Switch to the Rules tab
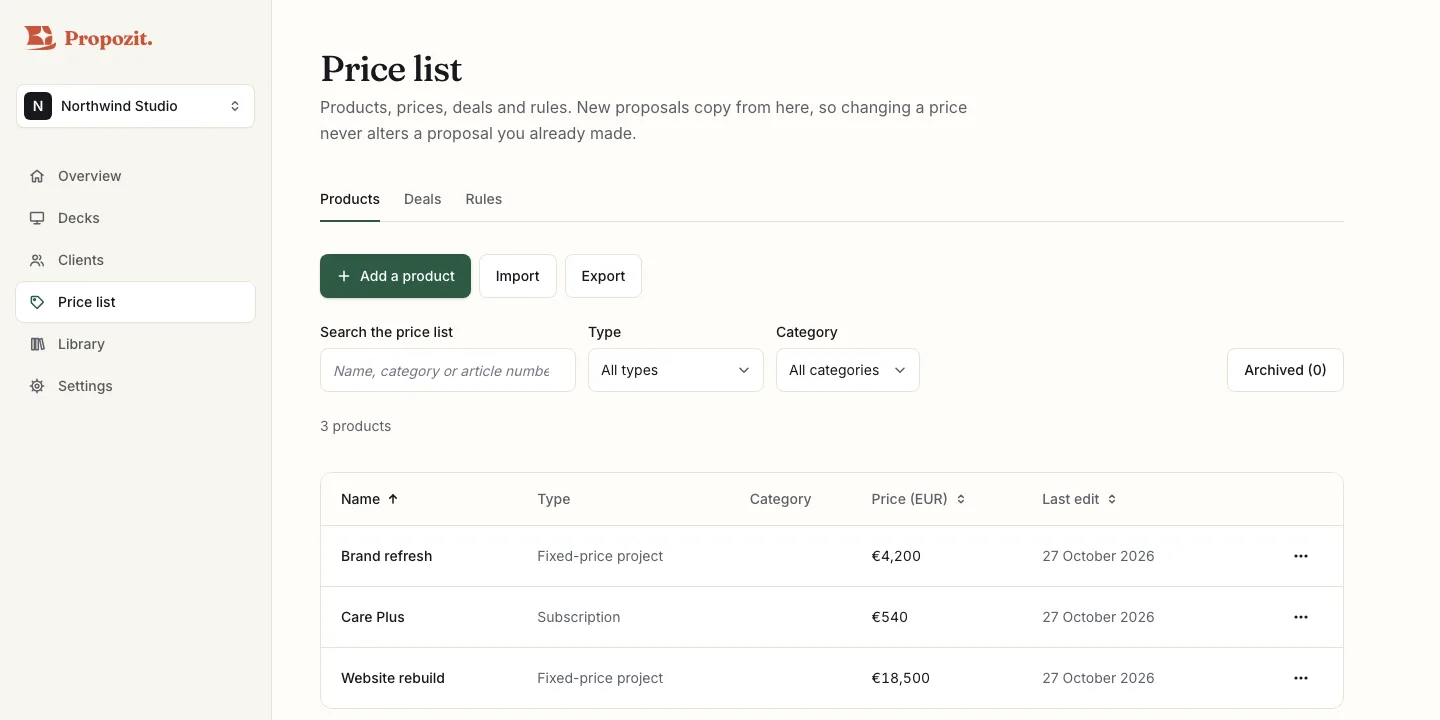 click(x=484, y=199)
